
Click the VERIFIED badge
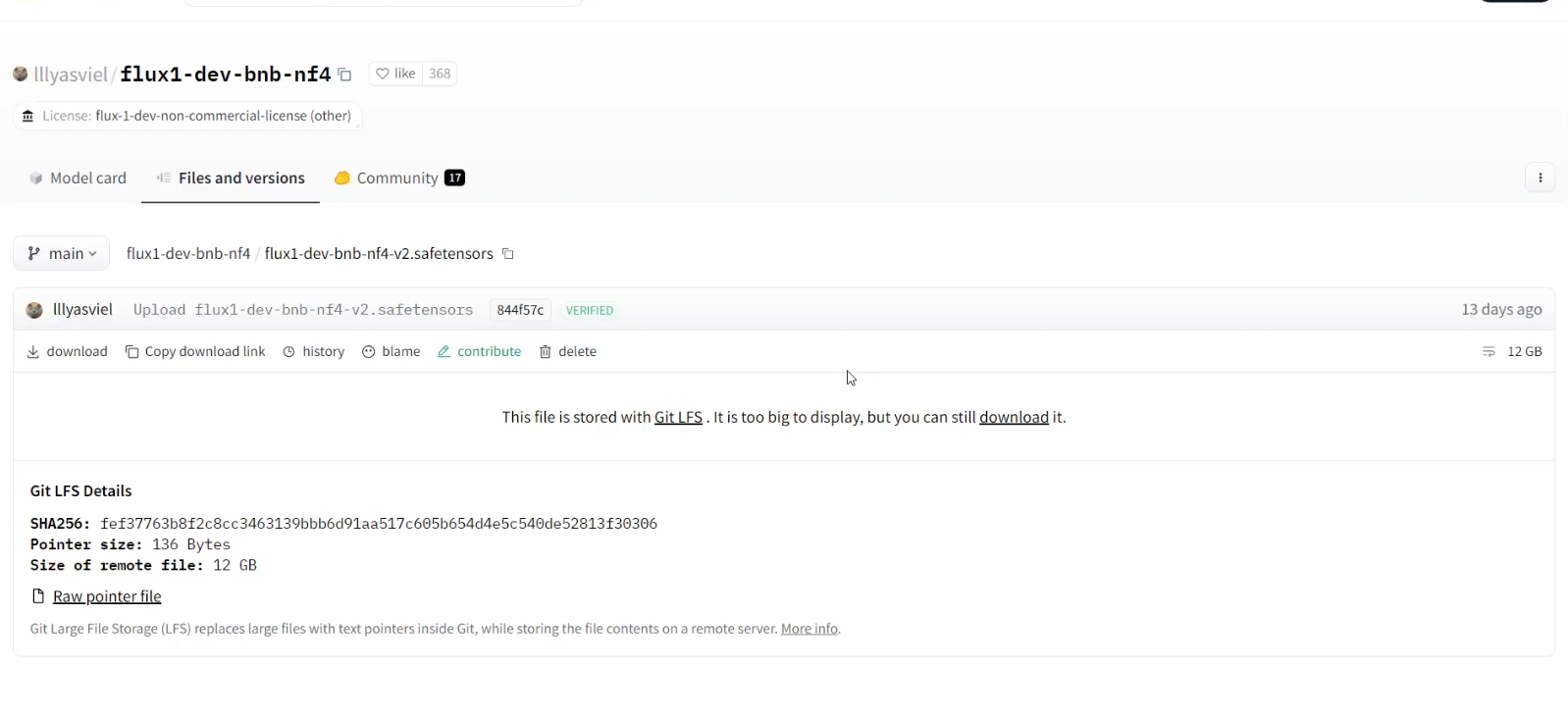click(x=590, y=310)
